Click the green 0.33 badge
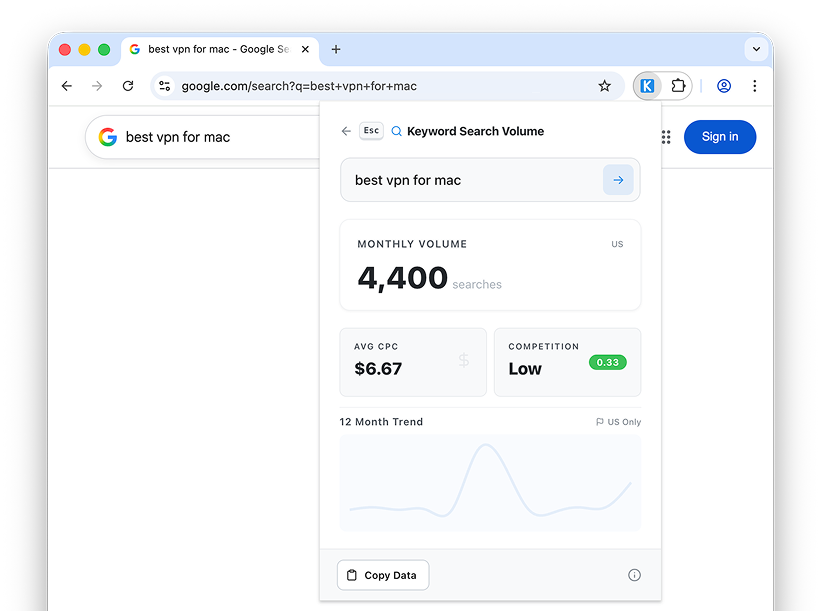 click(608, 362)
